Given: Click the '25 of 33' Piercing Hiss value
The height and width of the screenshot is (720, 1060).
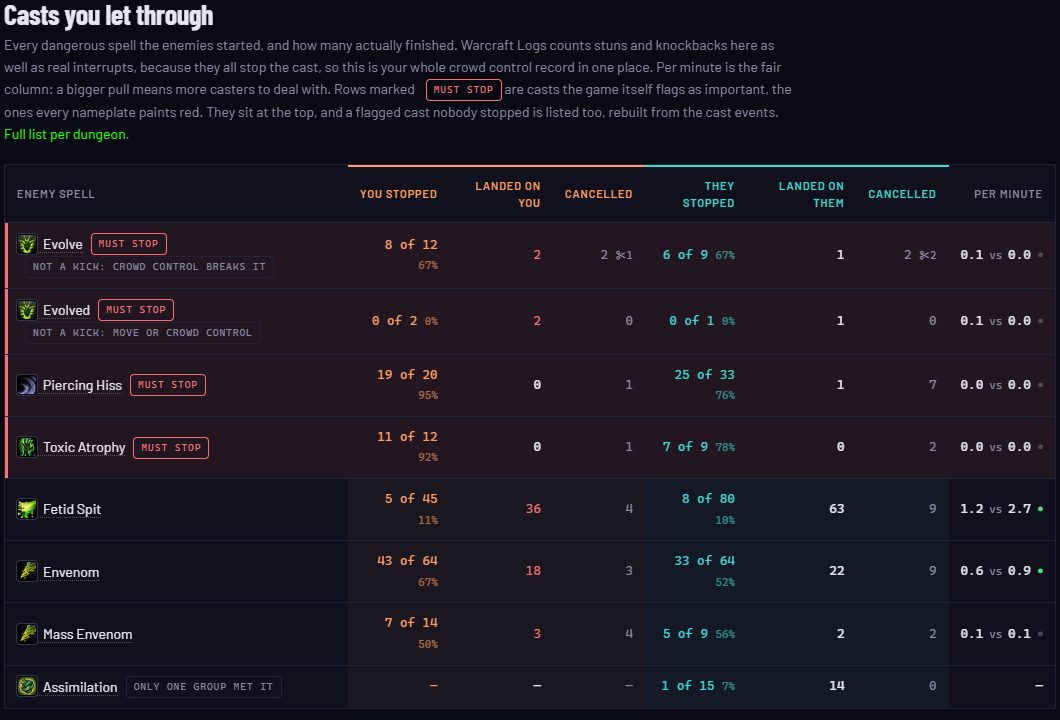Looking at the screenshot, I should pyautogui.click(x=704, y=375).
